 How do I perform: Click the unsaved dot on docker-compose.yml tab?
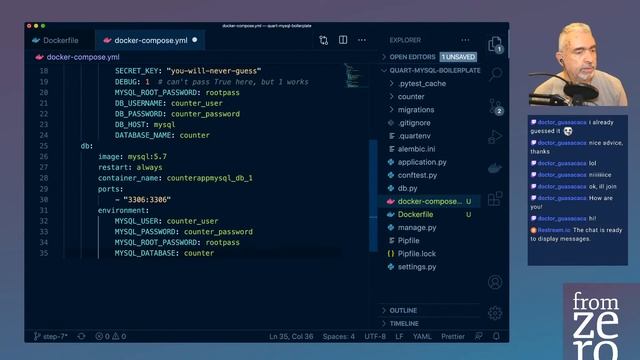[x=195, y=40]
